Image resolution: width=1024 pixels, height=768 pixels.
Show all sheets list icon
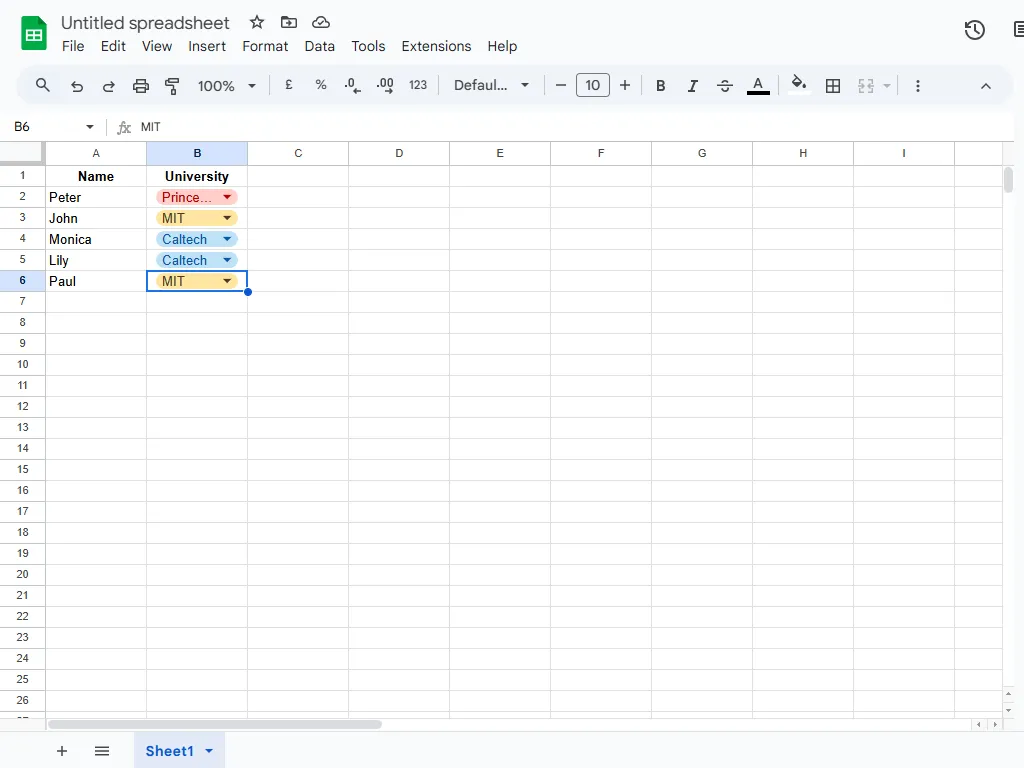coord(102,751)
